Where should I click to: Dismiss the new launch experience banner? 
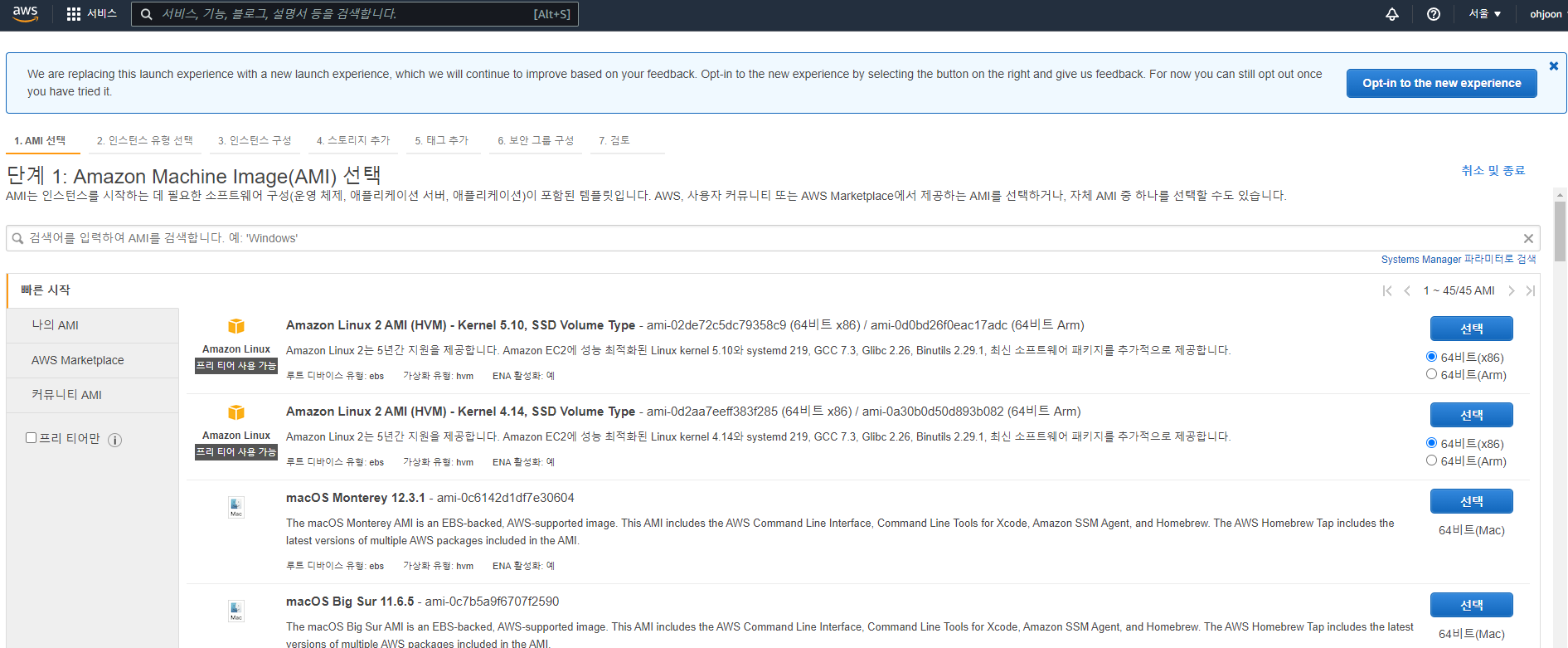point(1554,66)
